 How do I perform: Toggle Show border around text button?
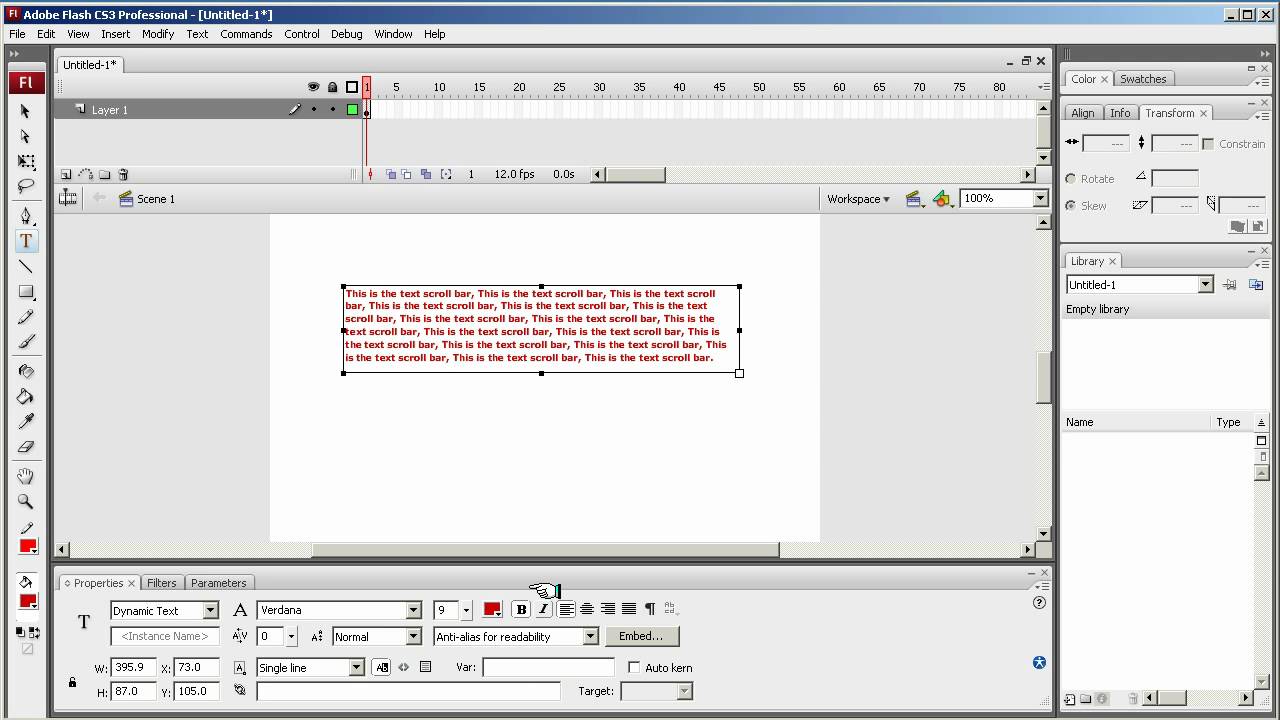click(x=425, y=667)
